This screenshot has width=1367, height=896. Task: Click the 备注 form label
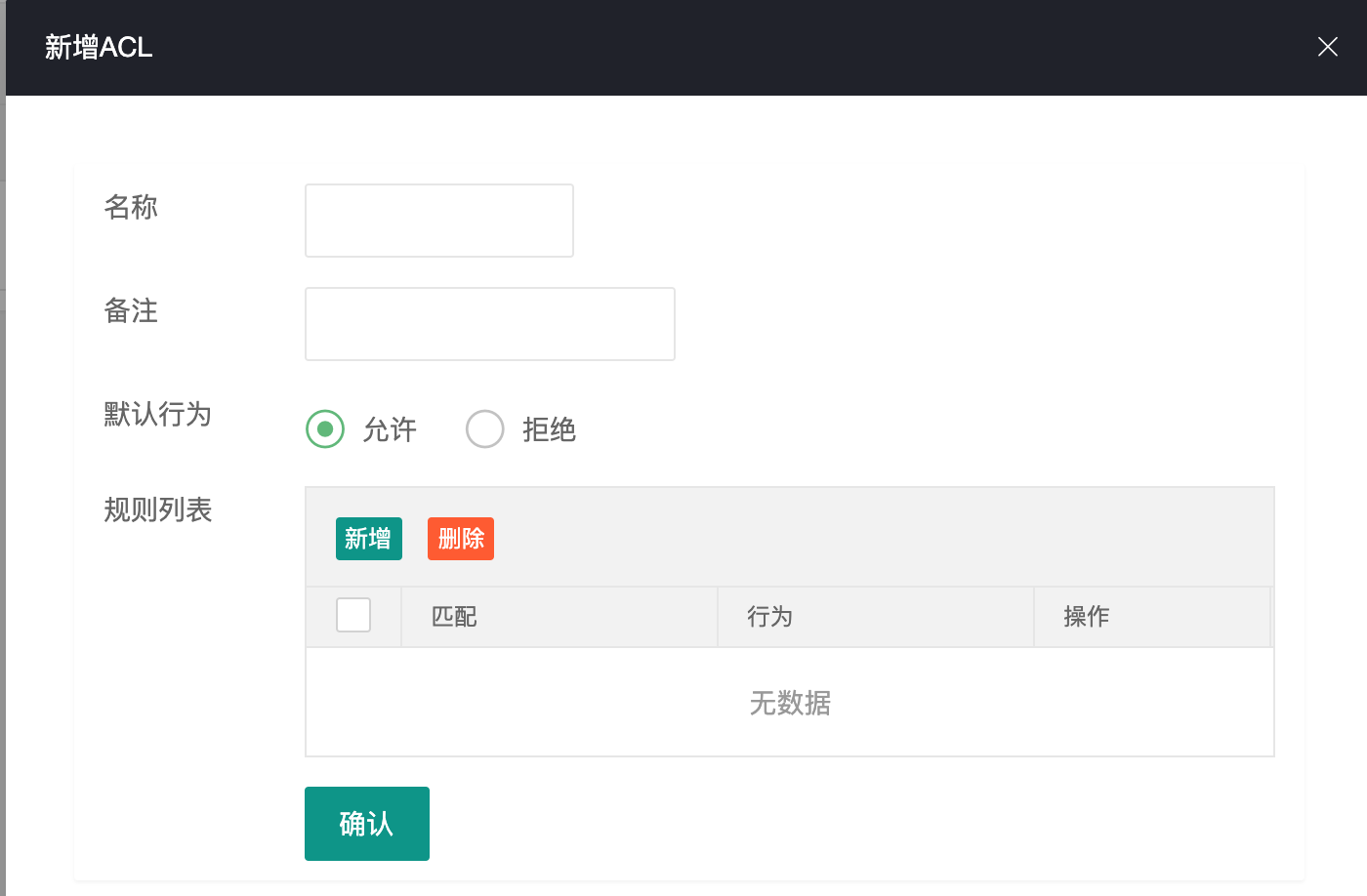130,312
